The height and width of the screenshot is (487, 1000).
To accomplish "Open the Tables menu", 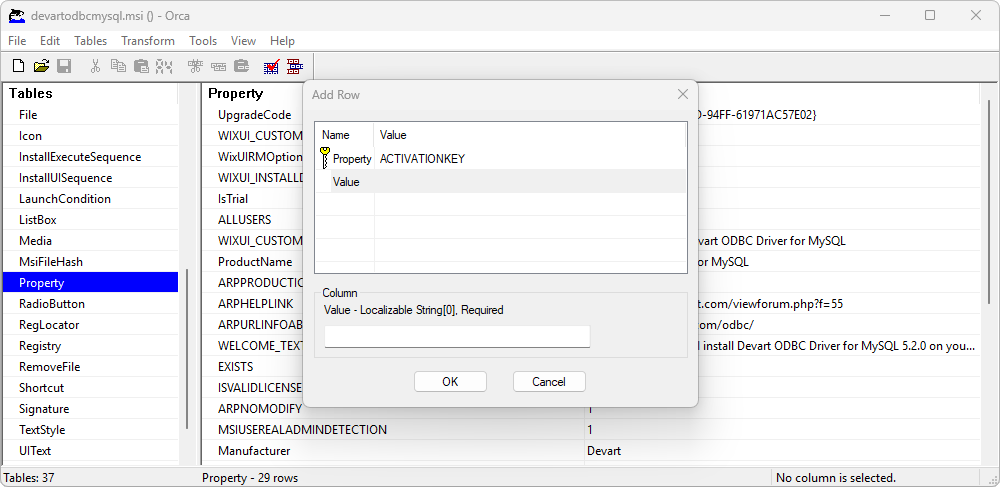I will pyautogui.click(x=91, y=41).
